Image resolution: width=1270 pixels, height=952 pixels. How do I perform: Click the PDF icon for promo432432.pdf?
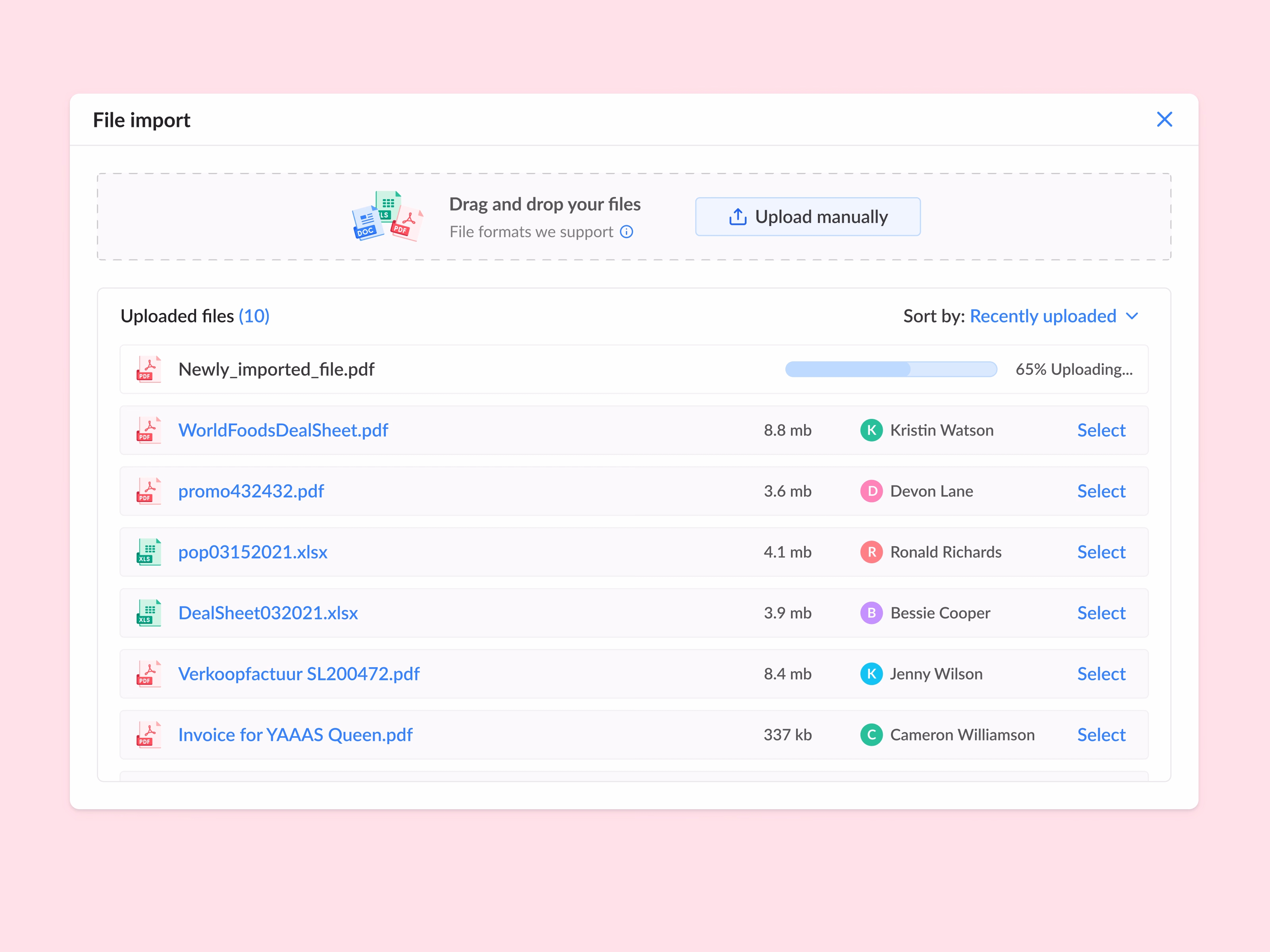[x=149, y=491]
